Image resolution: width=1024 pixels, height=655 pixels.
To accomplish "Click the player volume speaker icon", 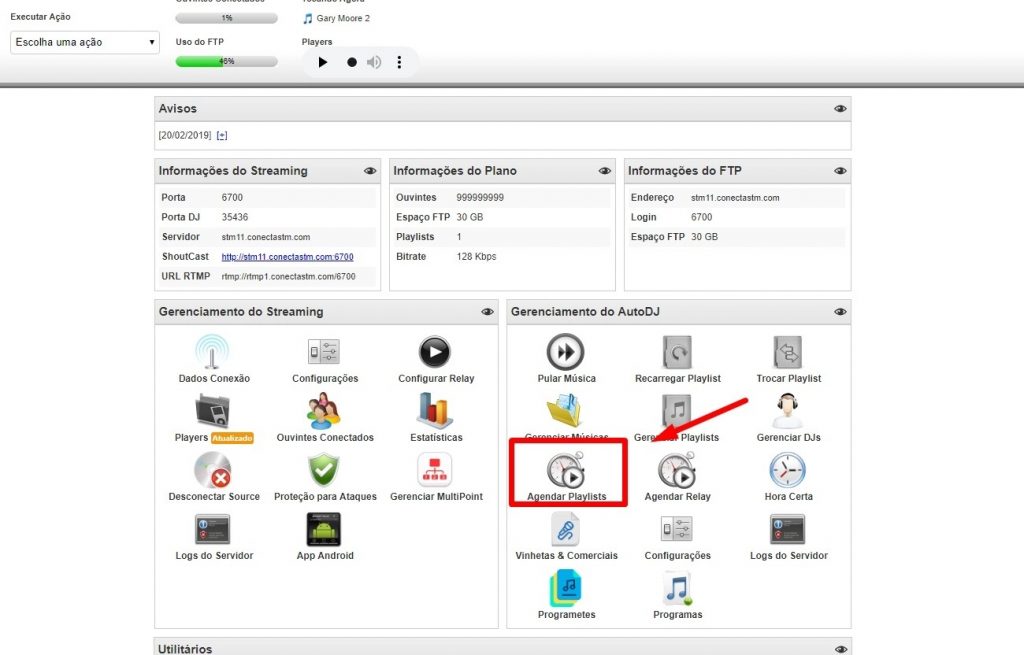I will [374, 62].
